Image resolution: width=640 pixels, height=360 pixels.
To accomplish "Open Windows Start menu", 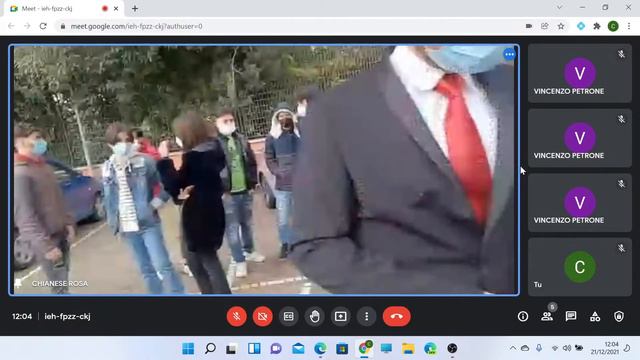I will point(188,349).
